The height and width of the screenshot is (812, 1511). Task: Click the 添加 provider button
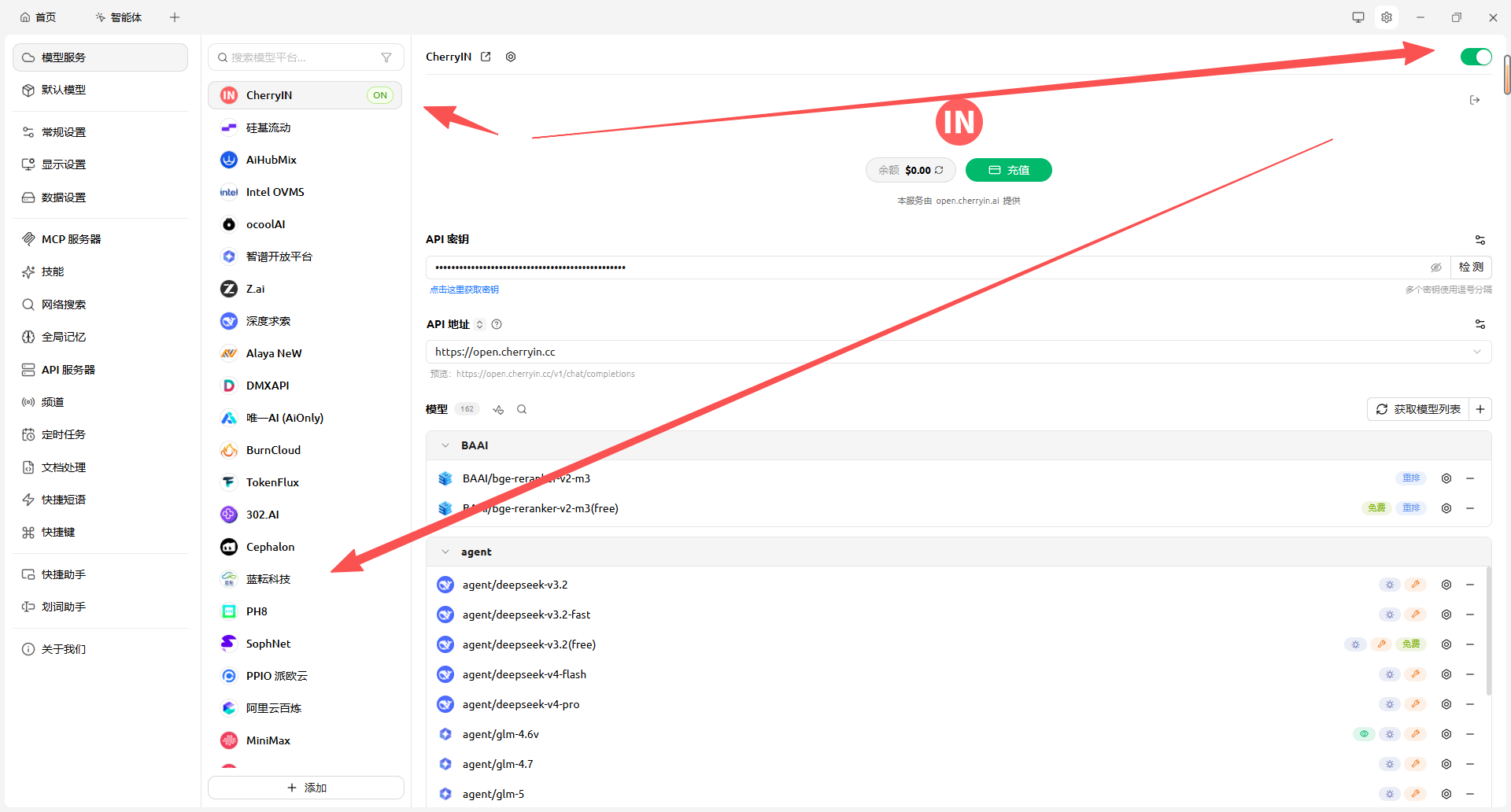tap(306, 788)
